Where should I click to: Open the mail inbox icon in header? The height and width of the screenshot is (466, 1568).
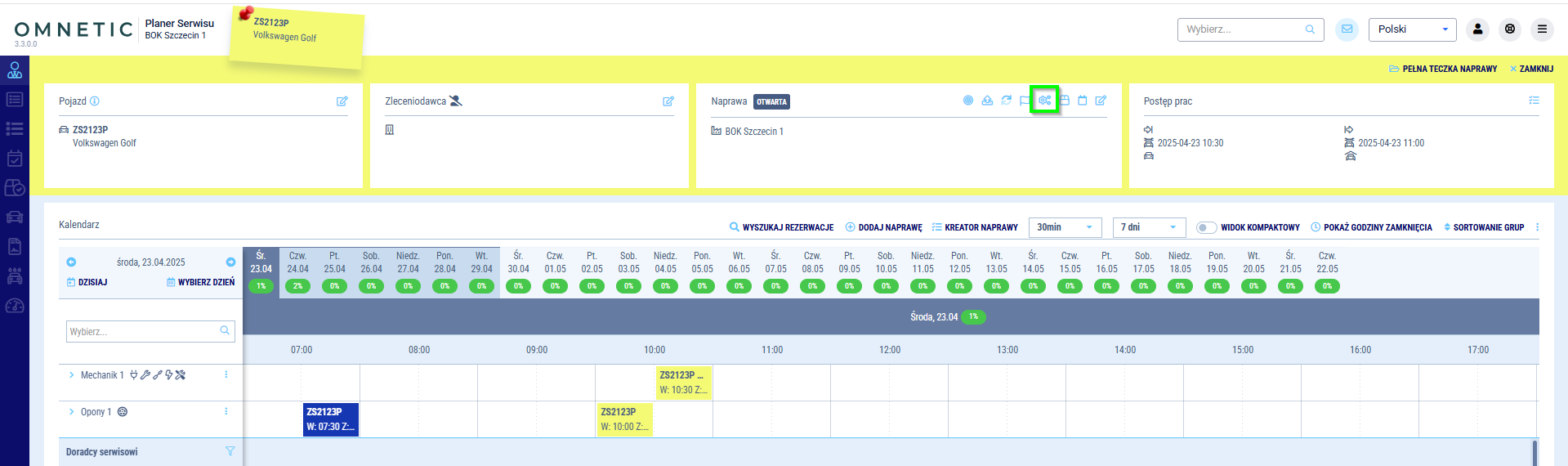pyautogui.click(x=1346, y=29)
